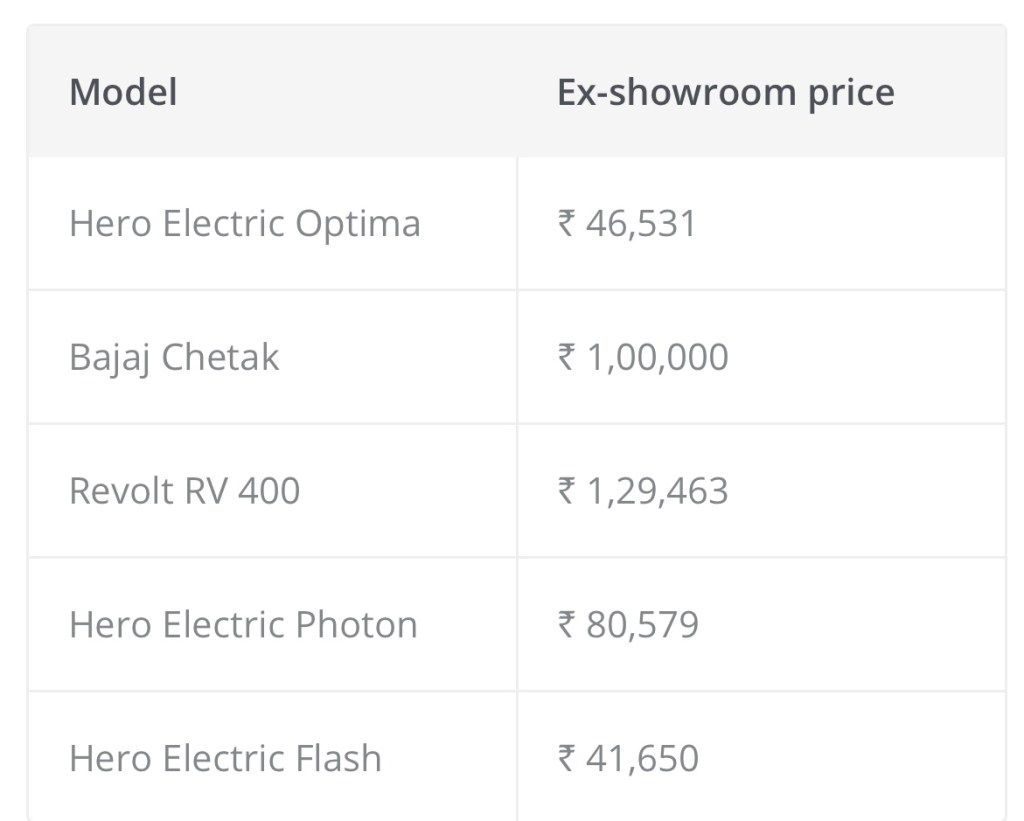Click the ₹ 46,531 price
Image resolution: width=1024 pixels, height=821 pixels.
[627, 223]
